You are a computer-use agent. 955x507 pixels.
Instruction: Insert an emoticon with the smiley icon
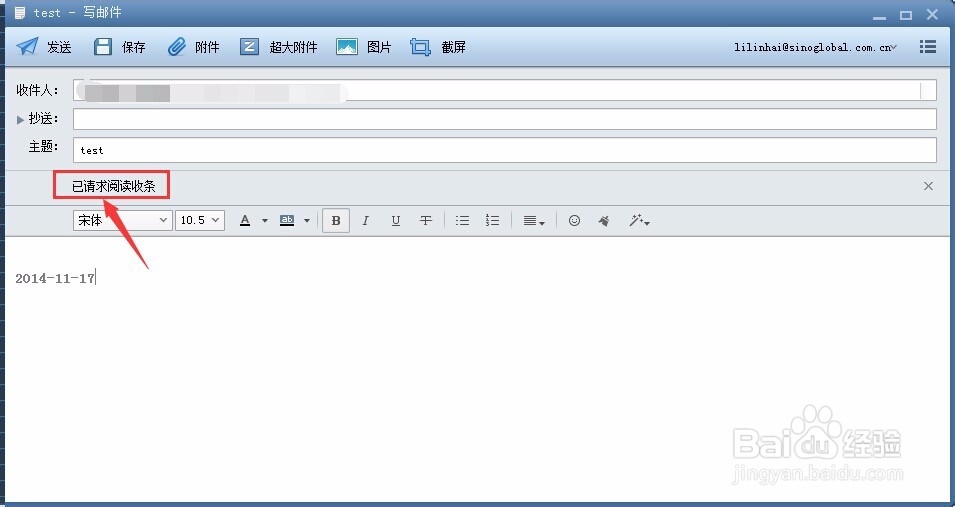[x=574, y=221]
